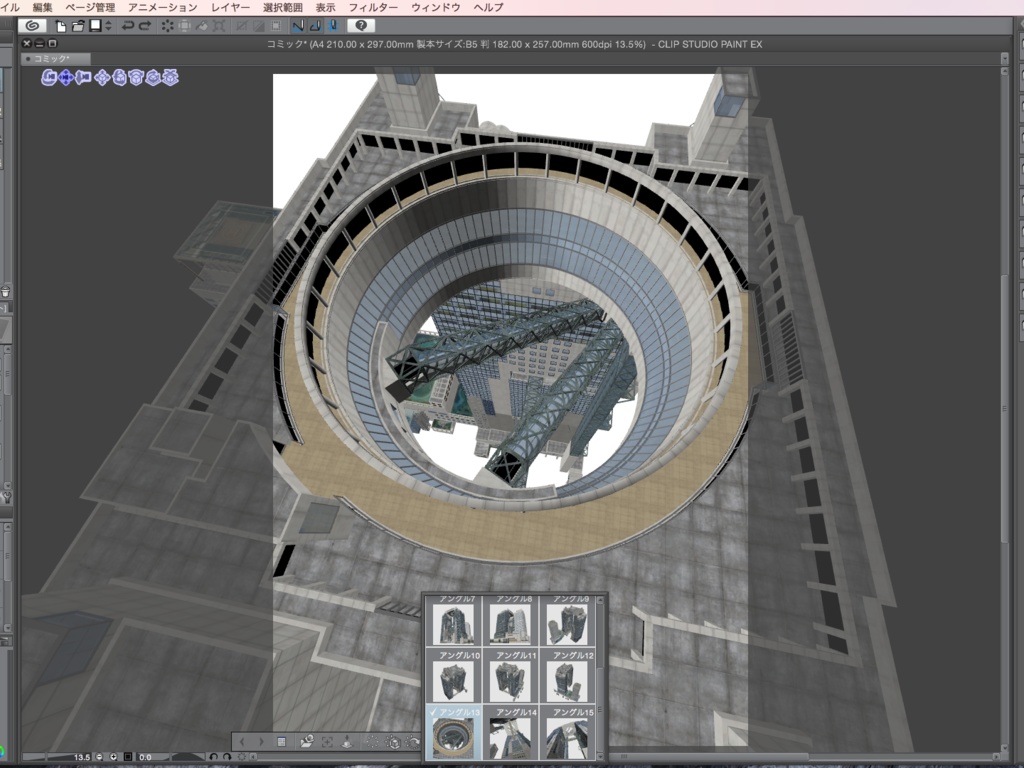
Task: Toggle show selection border icon
Action: point(276,26)
